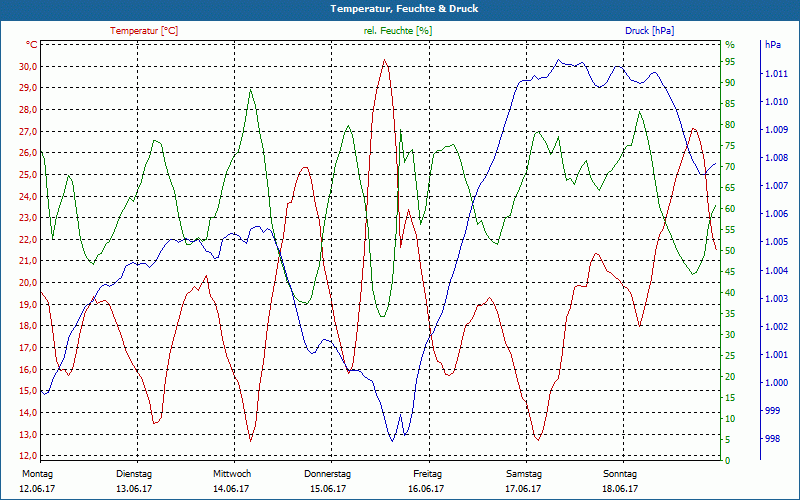Viewport: 800px width, 500px height.
Task: Click pressure axis value '1.008'
Action: tap(776, 158)
